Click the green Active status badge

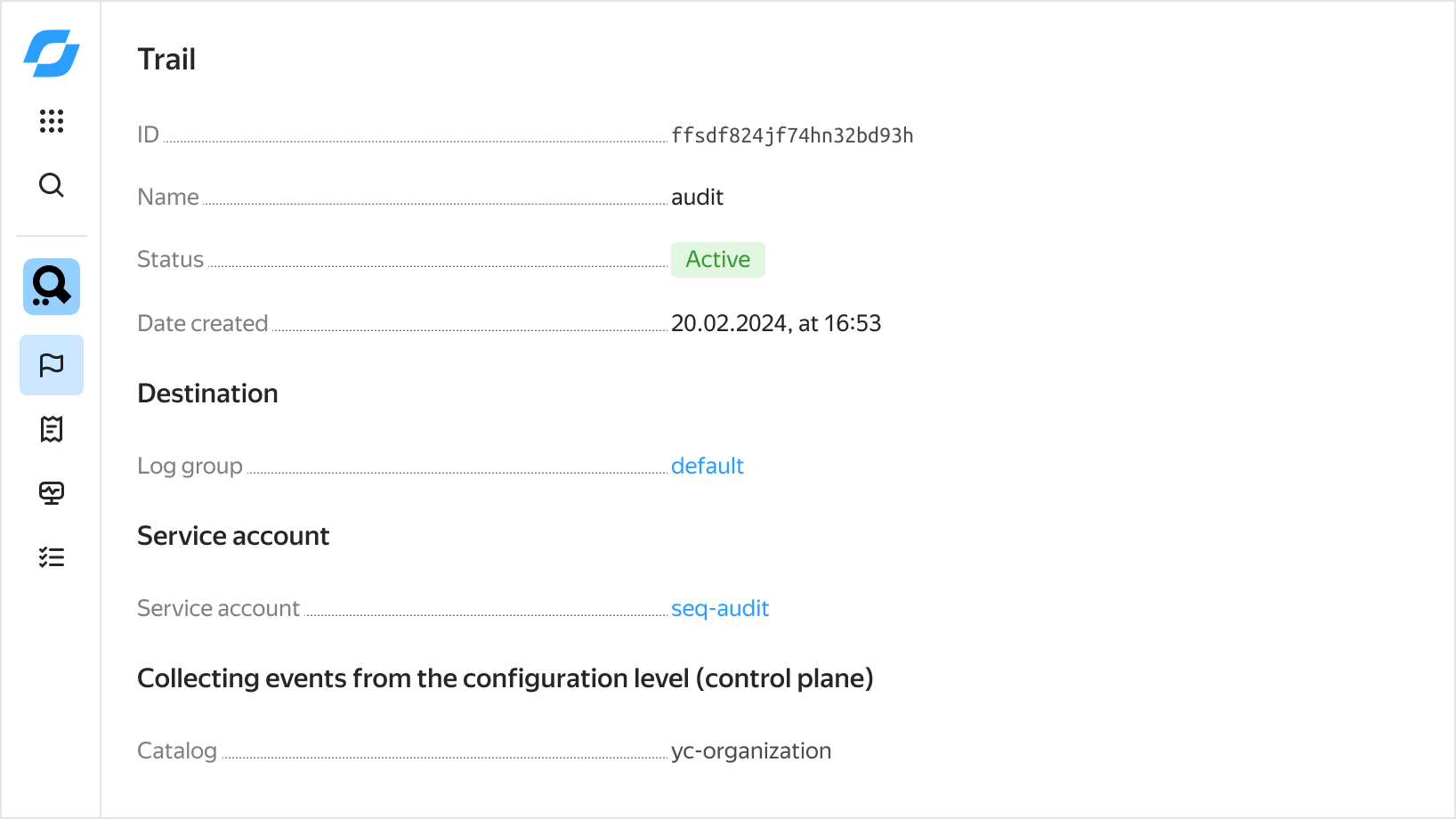tap(717, 260)
